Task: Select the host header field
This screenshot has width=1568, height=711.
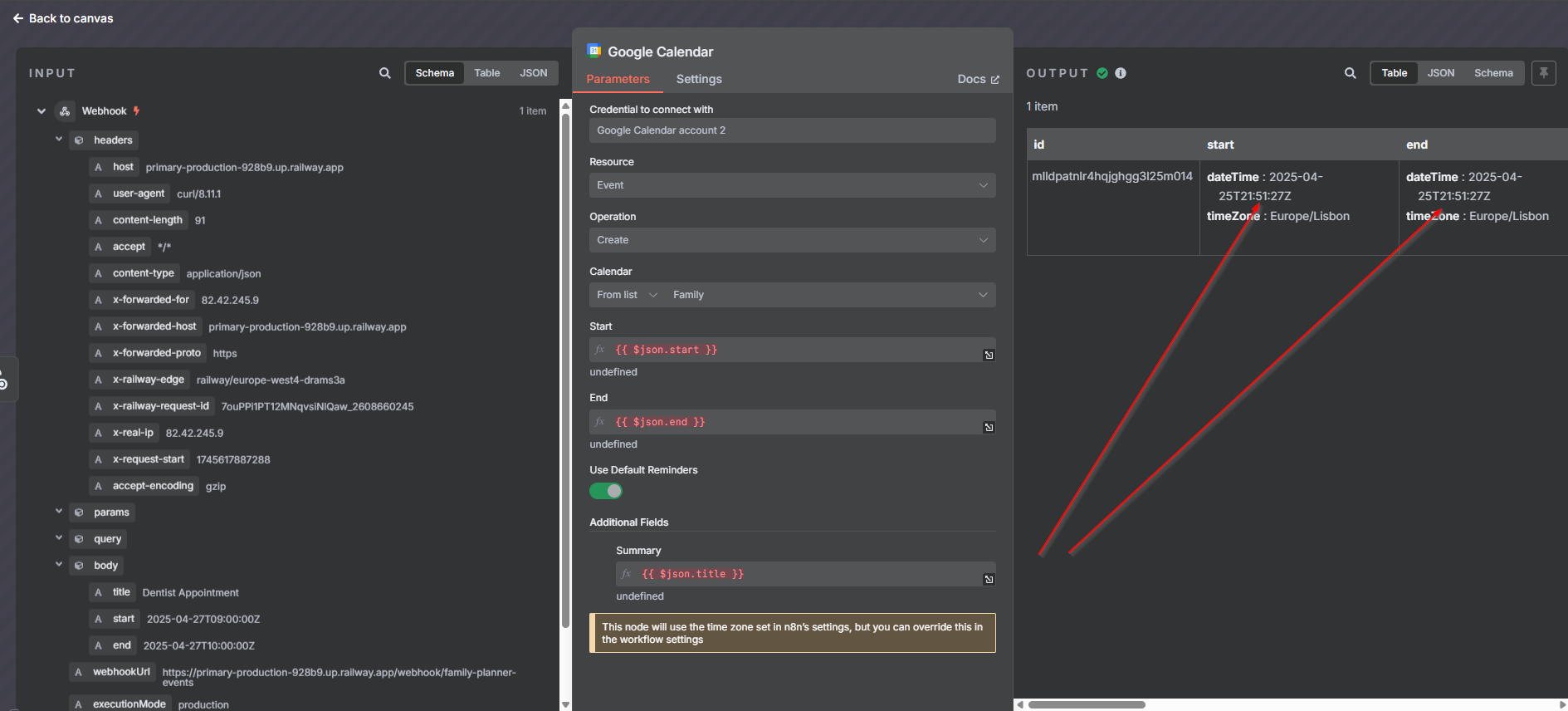Action: click(x=114, y=167)
